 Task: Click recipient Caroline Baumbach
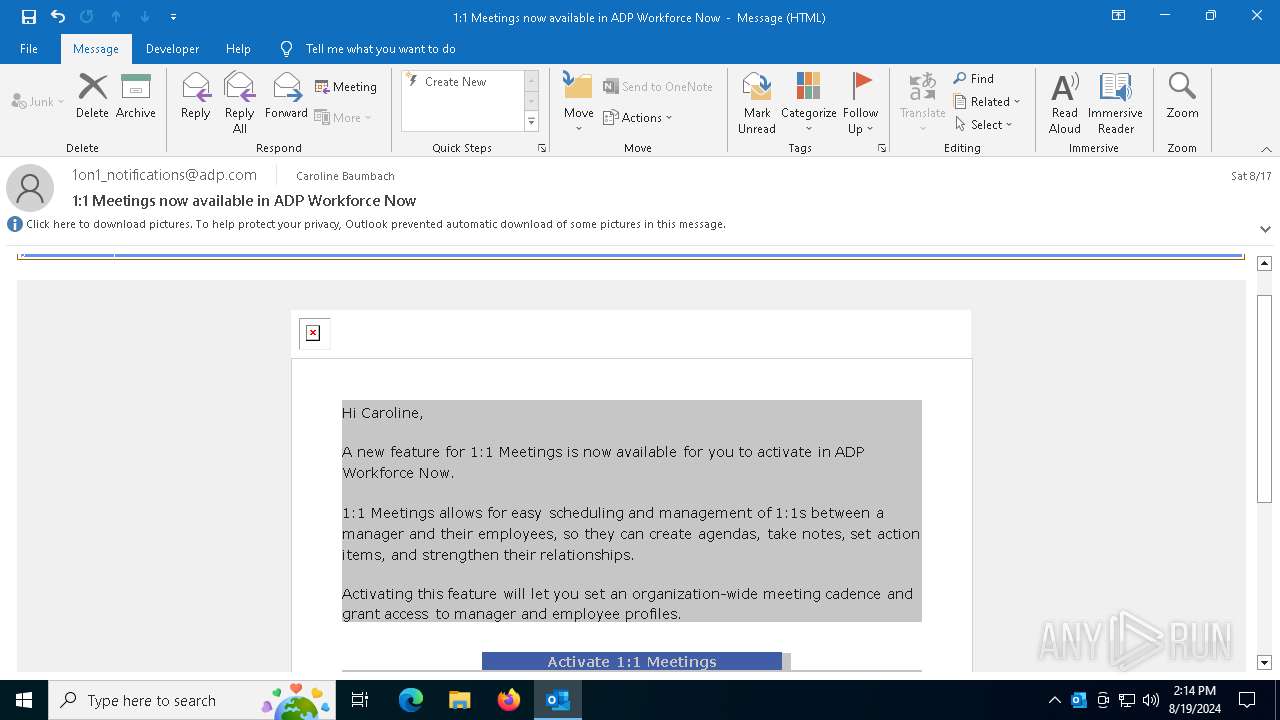point(345,176)
